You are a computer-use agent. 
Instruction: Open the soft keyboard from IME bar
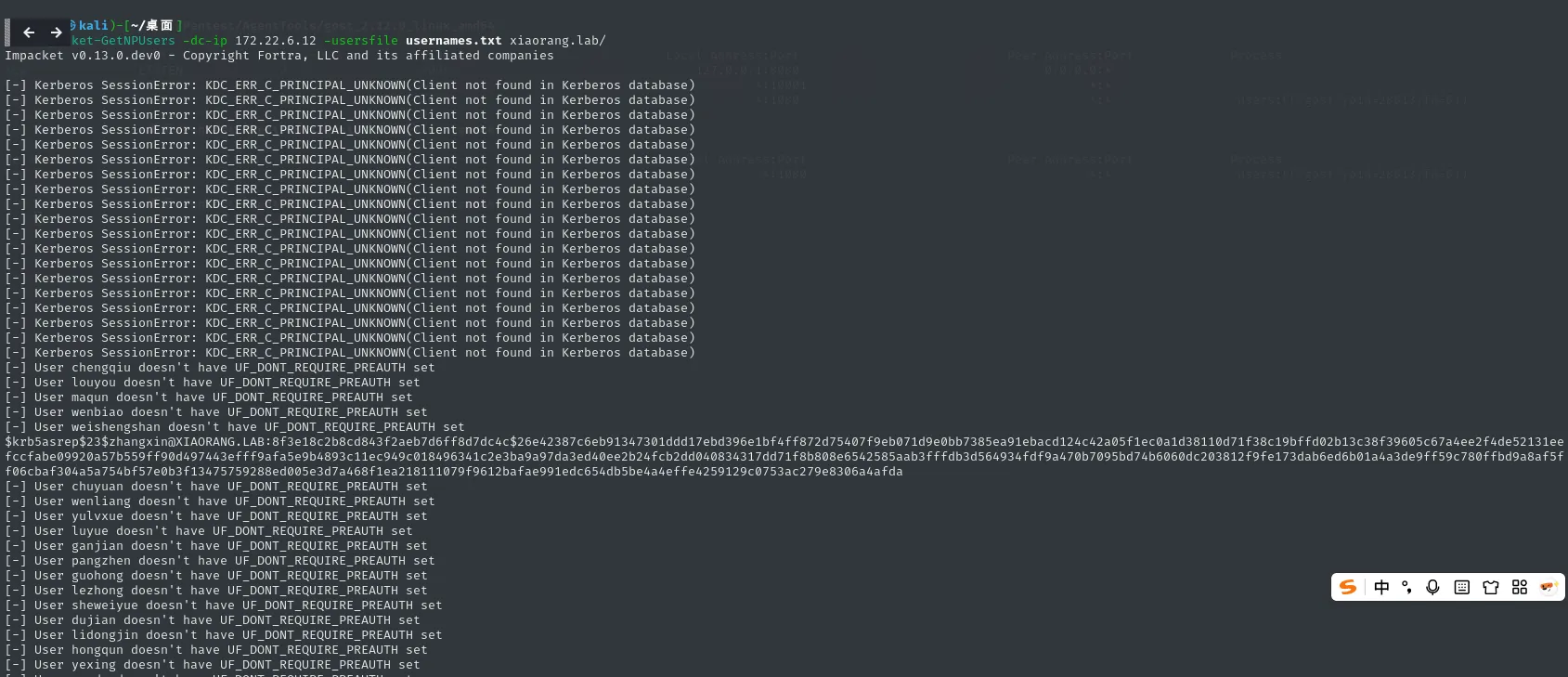[1461, 587]
